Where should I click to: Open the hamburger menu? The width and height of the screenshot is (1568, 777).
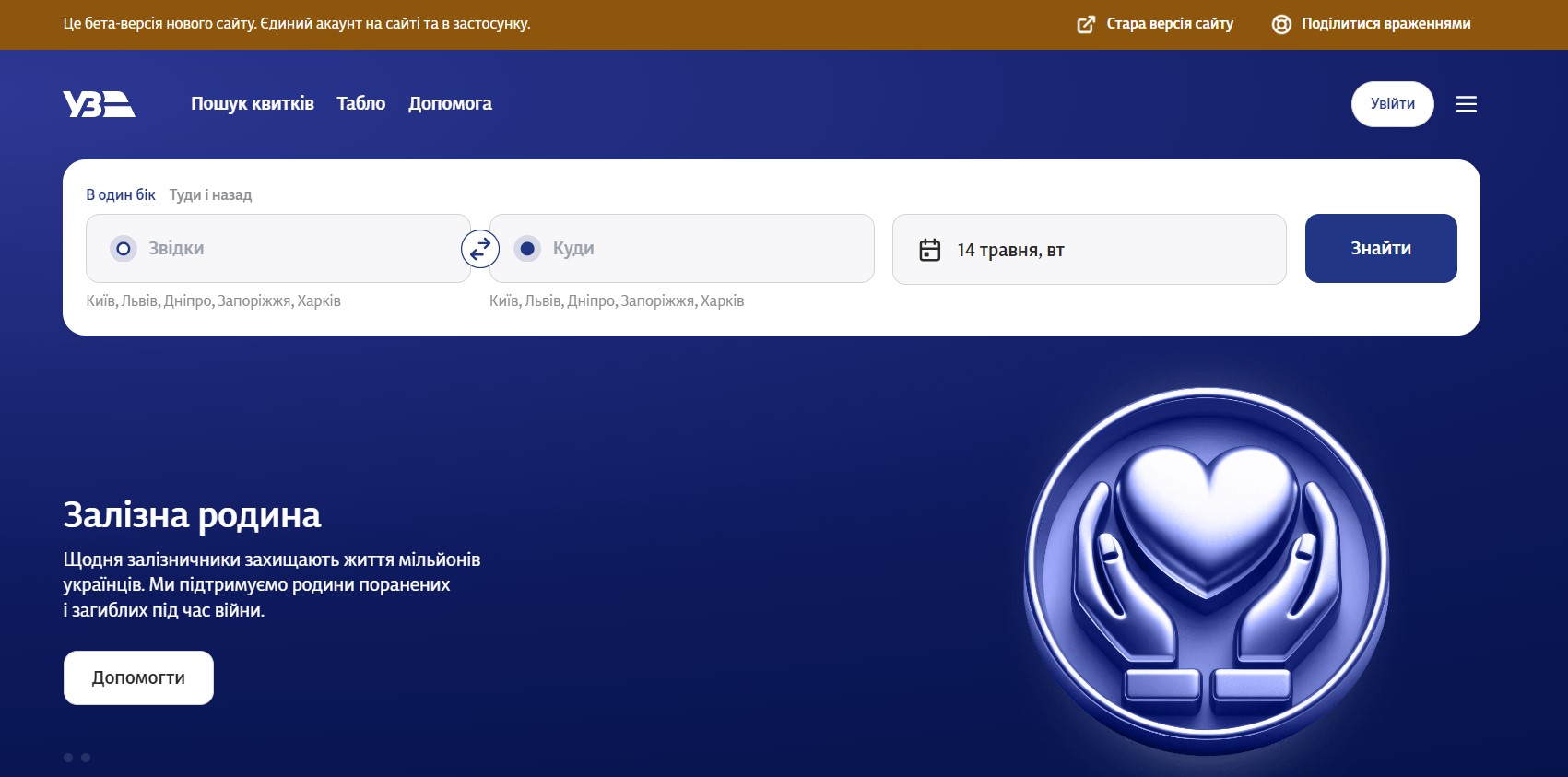click(x=1466, y=104)
